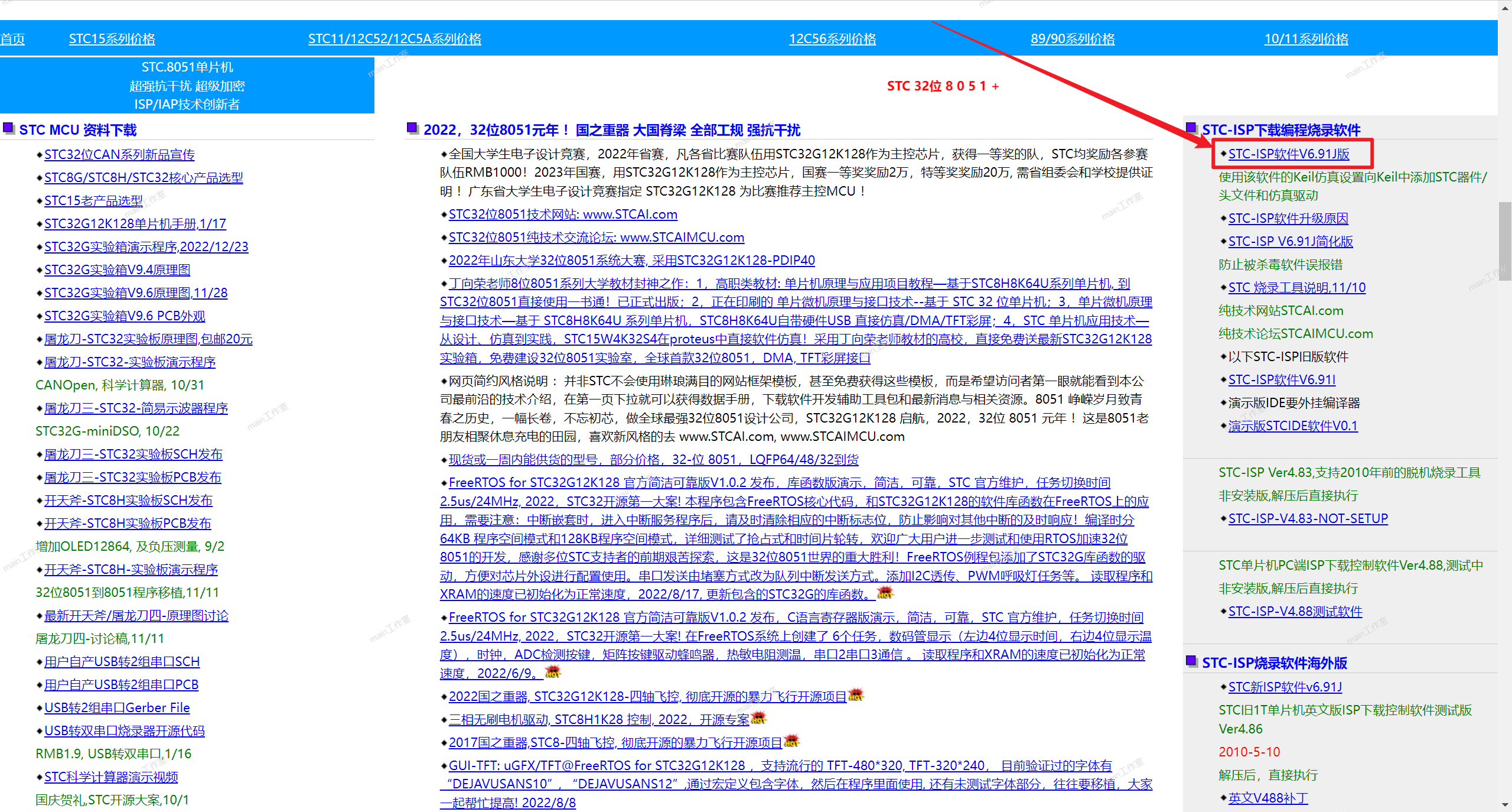Image resolution: width=1512 pixels, height=812 pixels.
Task: Select the 89/90系列价格 navigation item
Action: tap(1073, 39)
